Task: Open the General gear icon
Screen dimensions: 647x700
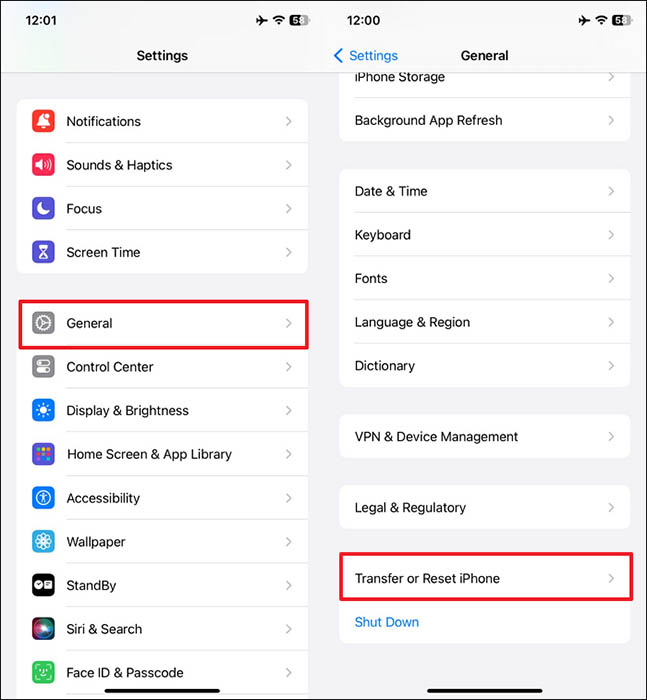Action: [x=43, y=323]
